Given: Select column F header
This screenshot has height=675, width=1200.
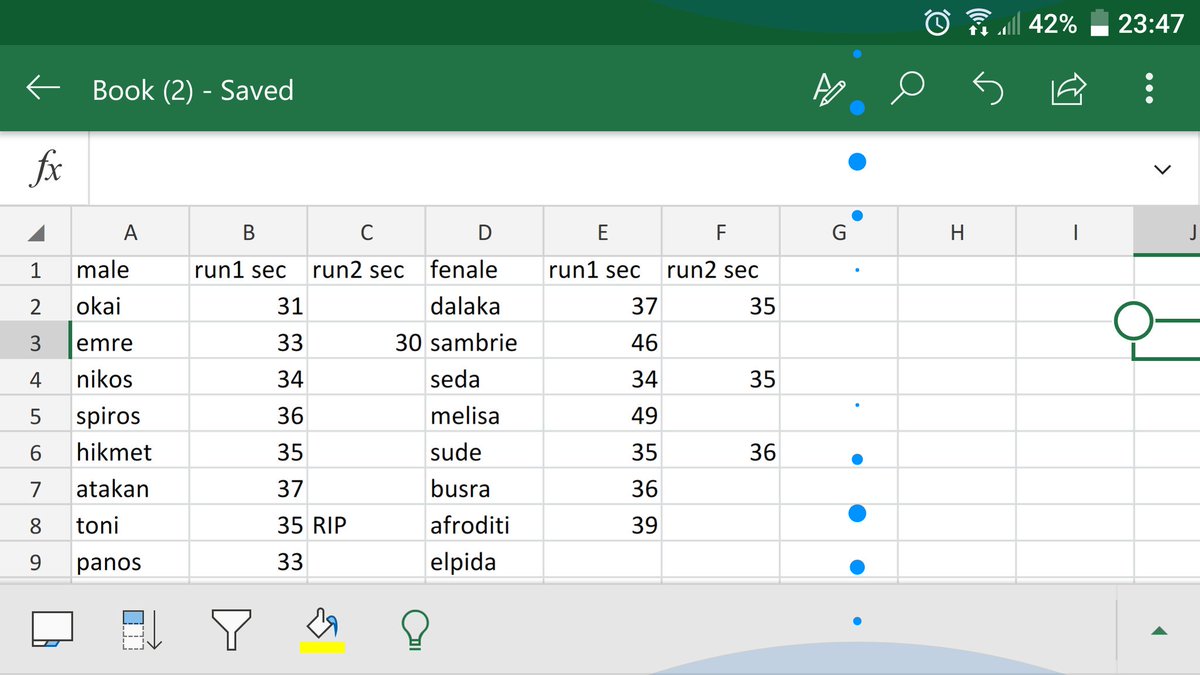Looking at the screenshot, I should point(720,233).
